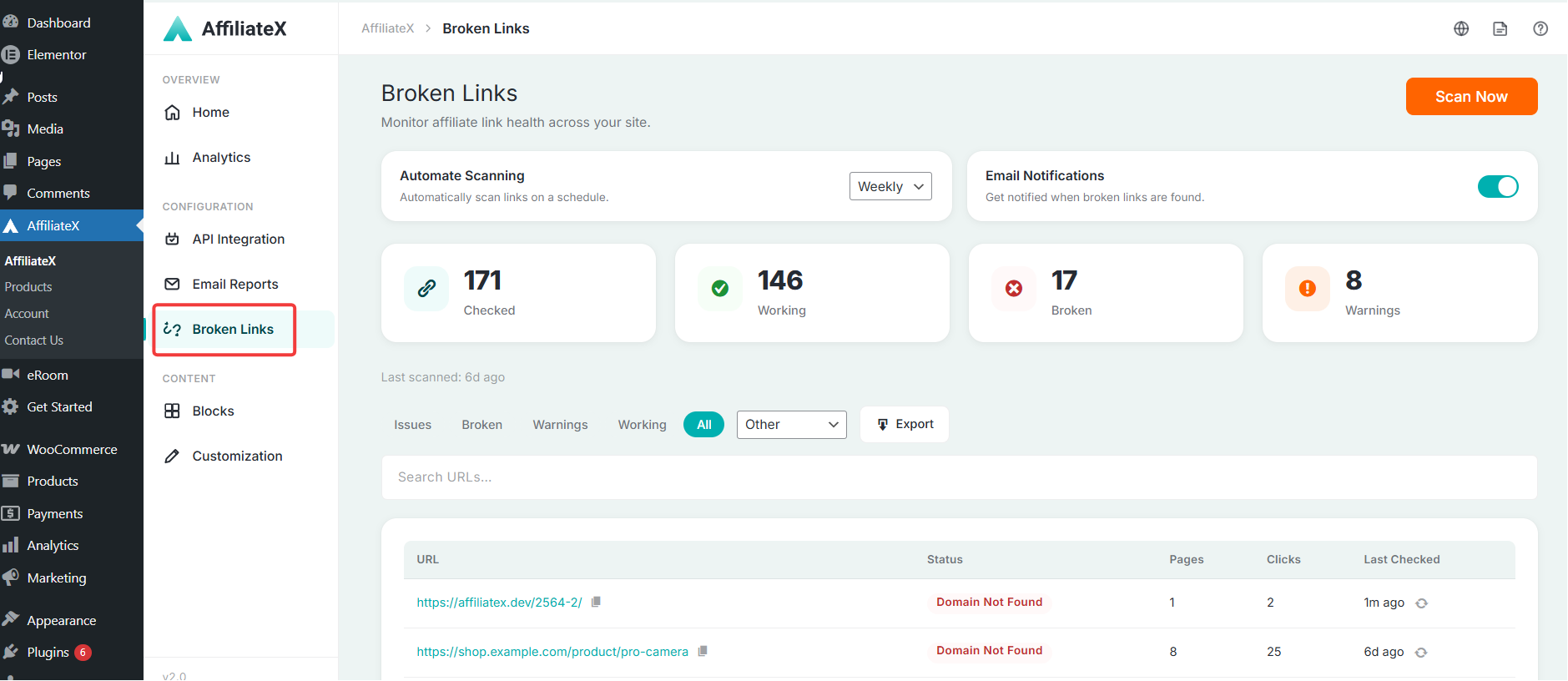This screenshot has width=1568, height=681.
Task: Click AffiliateX in the breadcrumb
Action: [388, 28]
